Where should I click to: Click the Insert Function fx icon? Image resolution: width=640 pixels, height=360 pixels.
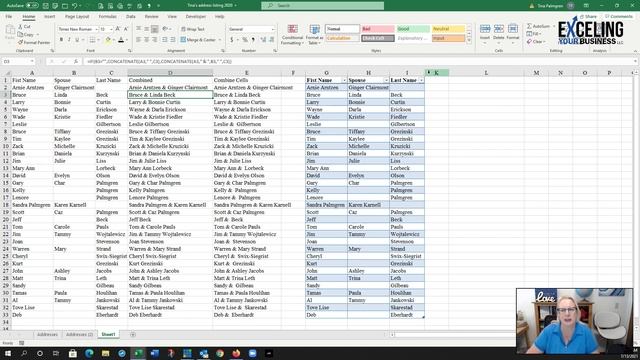[76, 61]
